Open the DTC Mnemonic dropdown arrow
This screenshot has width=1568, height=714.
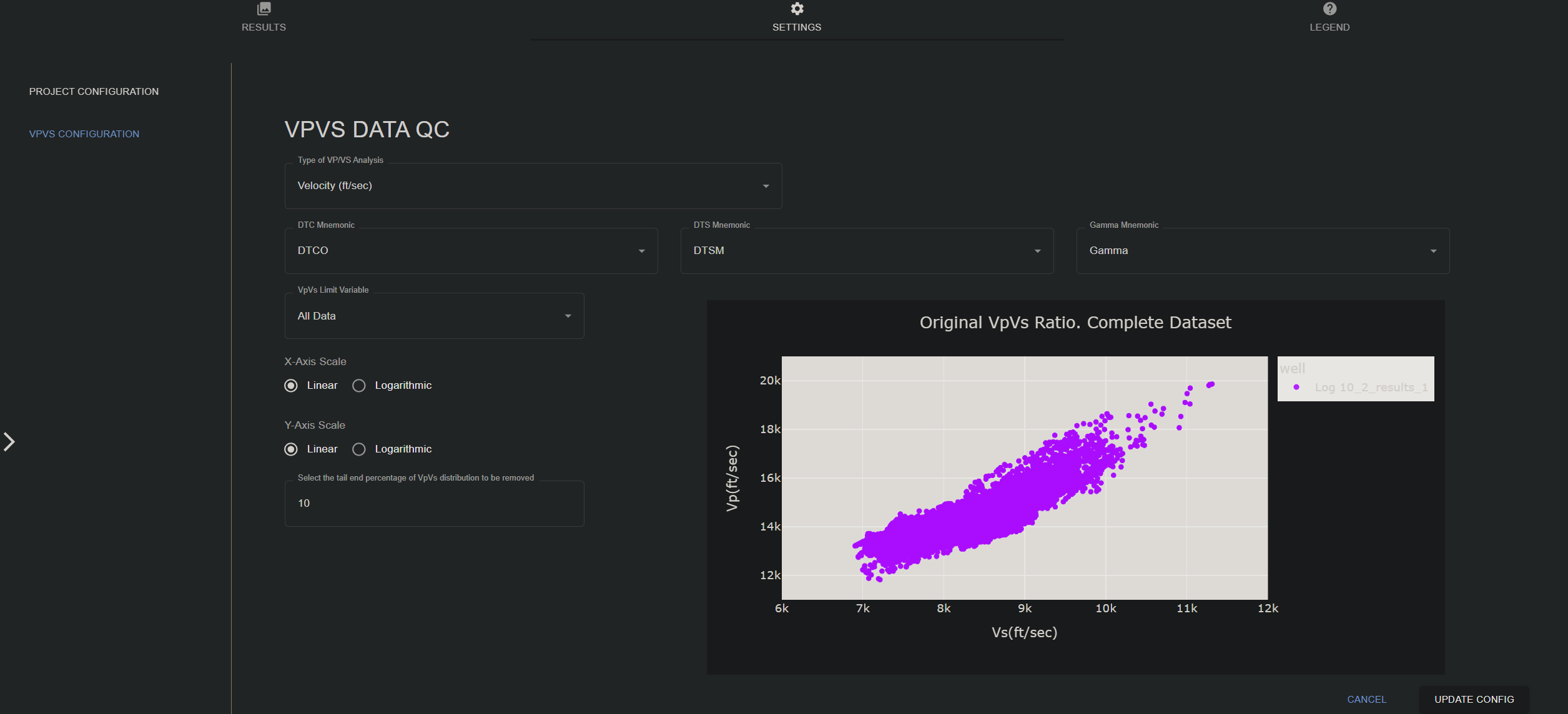tap(642, 251)
